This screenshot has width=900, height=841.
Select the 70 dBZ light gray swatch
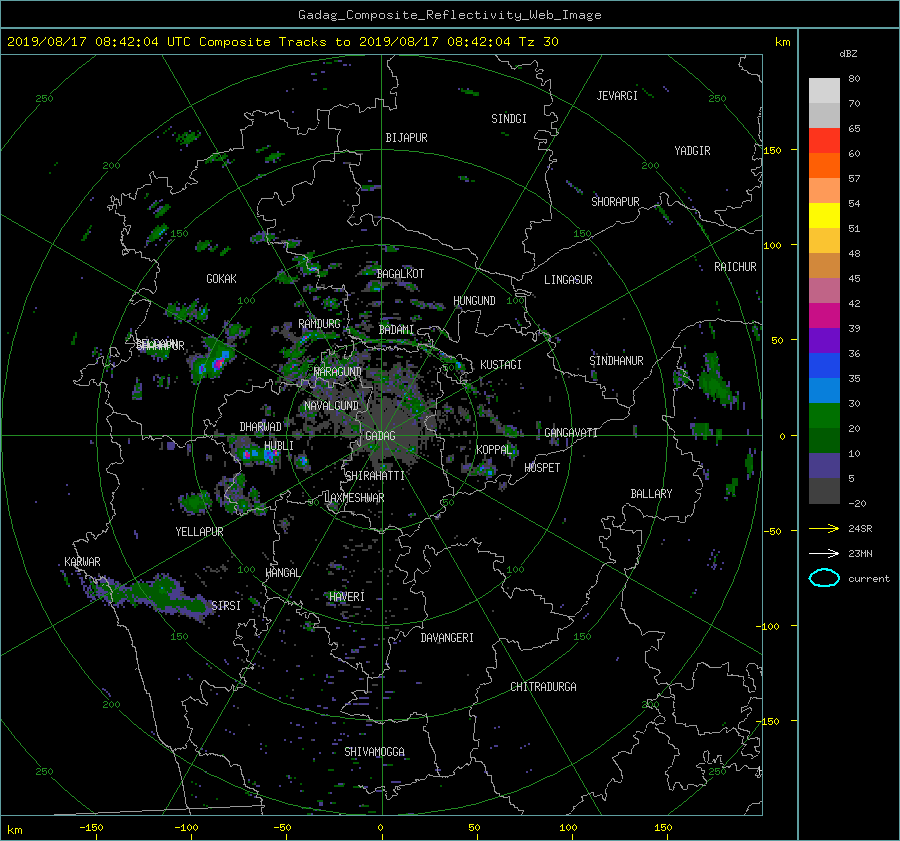pos(824,90)
